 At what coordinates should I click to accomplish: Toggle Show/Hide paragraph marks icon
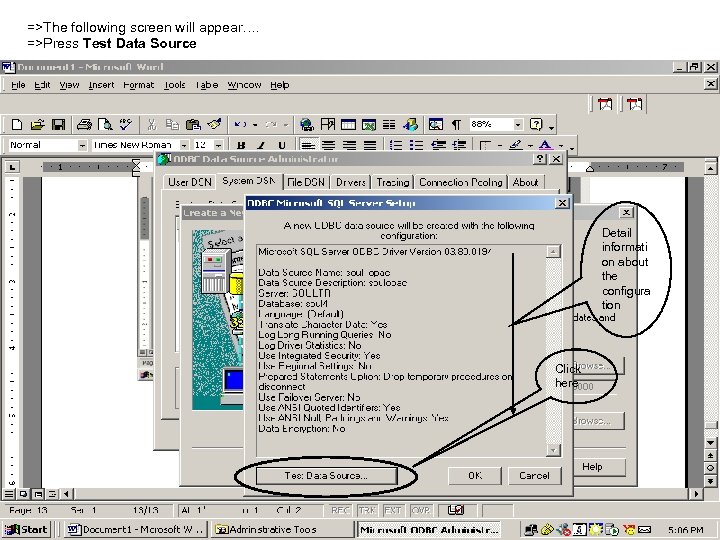click(x=456, y=124)
